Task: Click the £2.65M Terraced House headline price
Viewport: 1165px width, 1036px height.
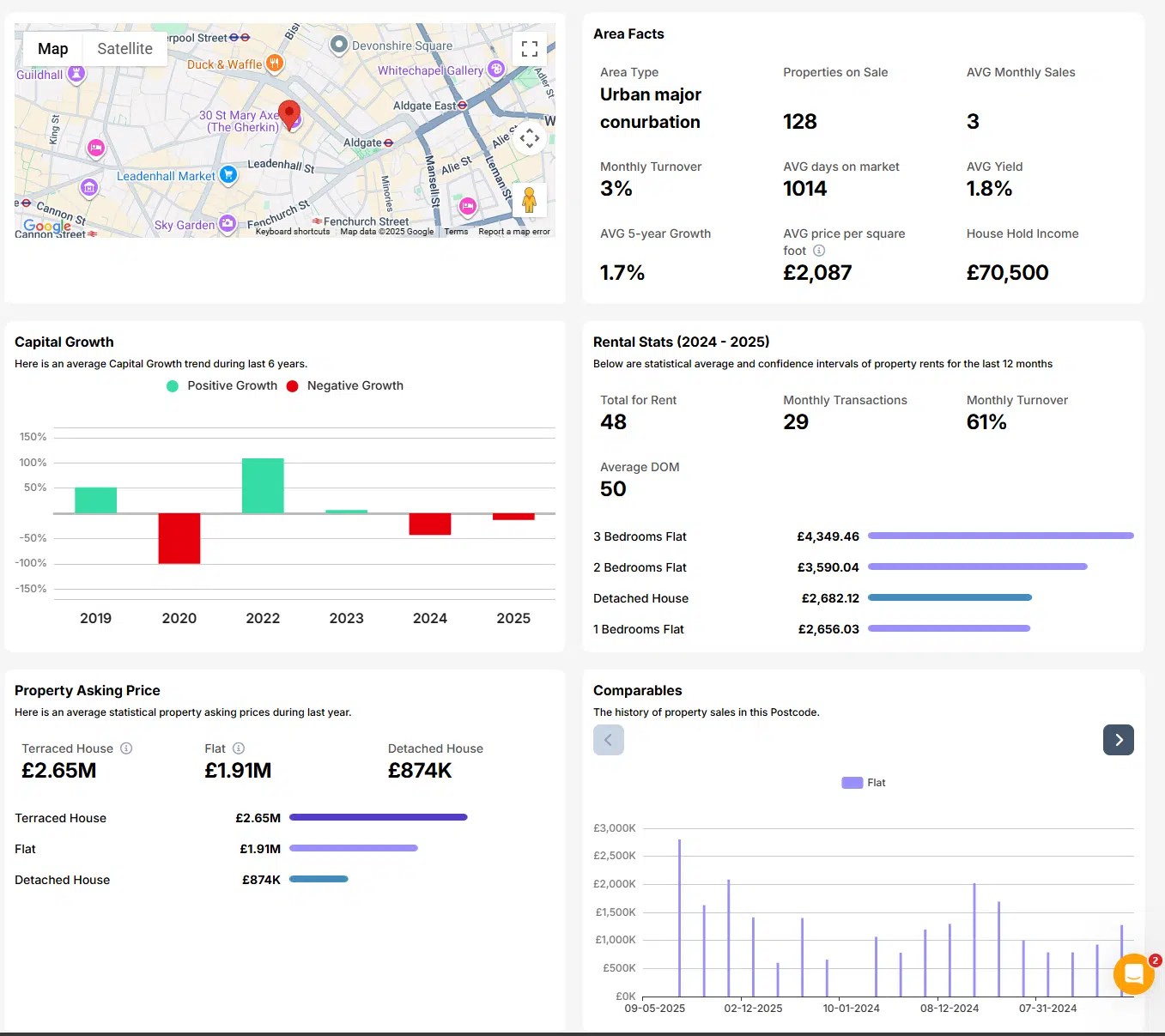Action: point(59,771)
